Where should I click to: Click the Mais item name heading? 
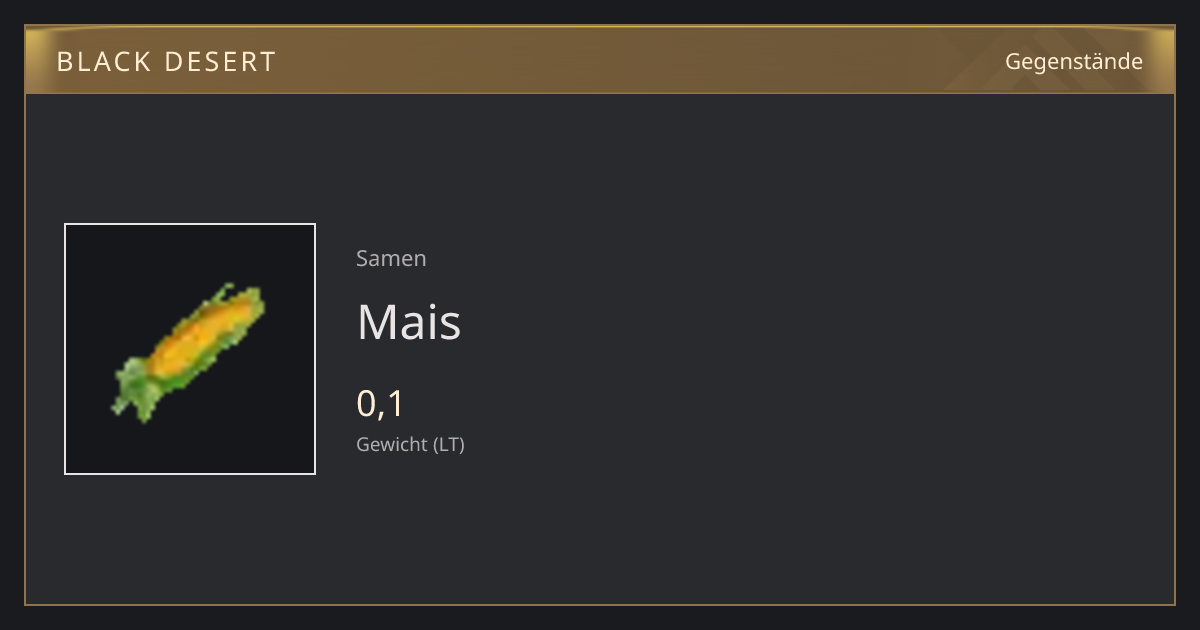(409, 322)
